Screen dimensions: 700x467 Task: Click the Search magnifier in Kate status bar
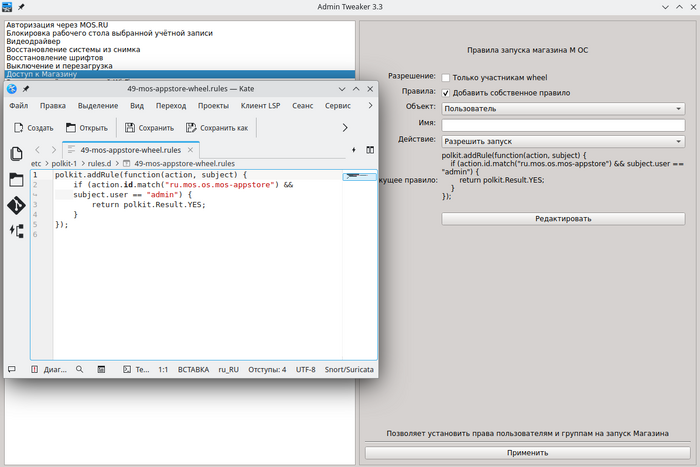(79, 369)
